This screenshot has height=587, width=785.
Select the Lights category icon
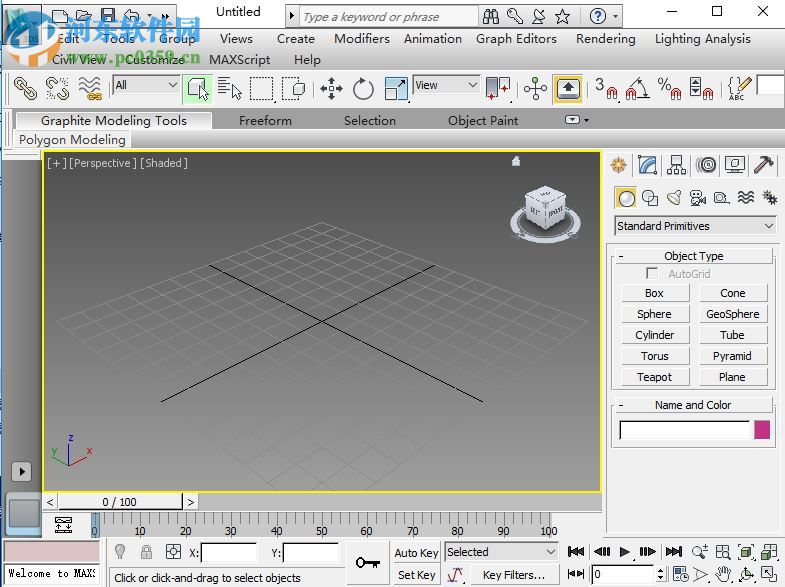pos(674,198)
